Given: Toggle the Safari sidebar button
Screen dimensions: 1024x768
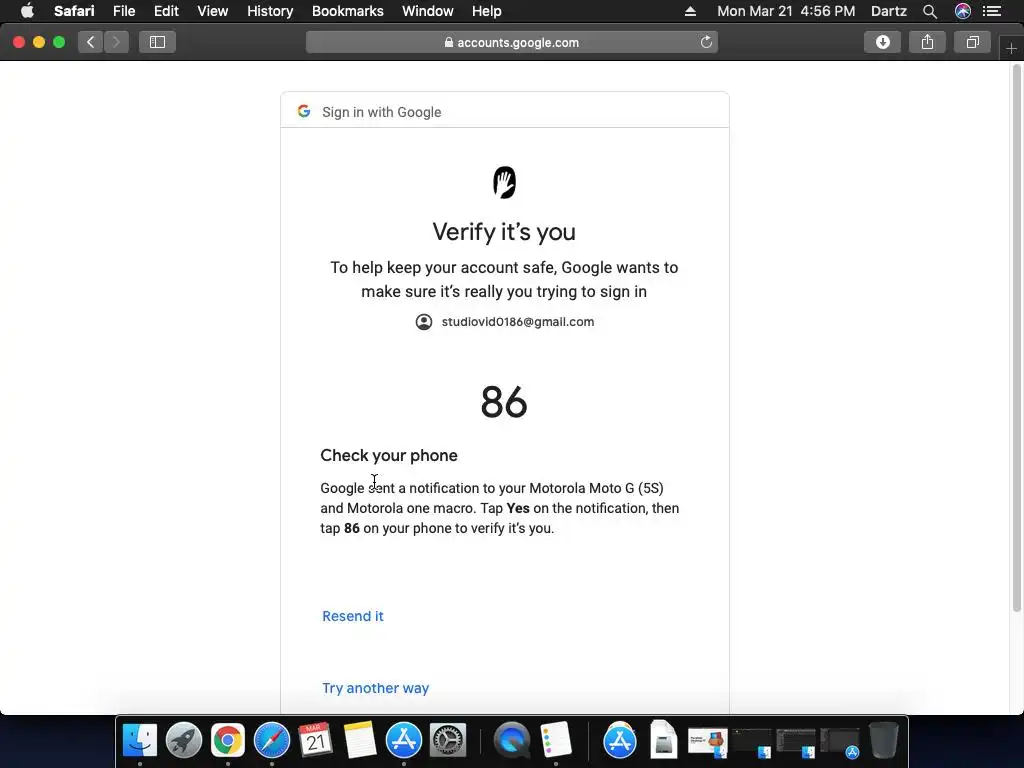Looking at the screenshot, I should tap(157, 42).
